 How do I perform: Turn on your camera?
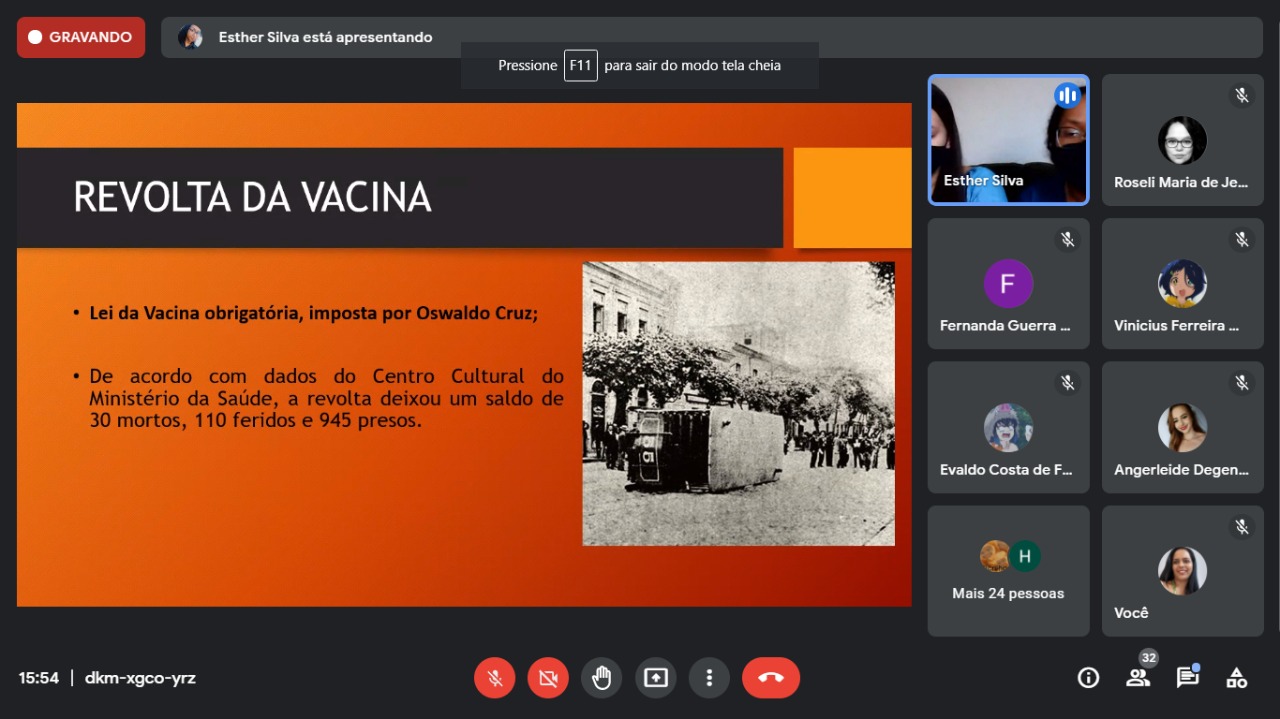point(548,678)
